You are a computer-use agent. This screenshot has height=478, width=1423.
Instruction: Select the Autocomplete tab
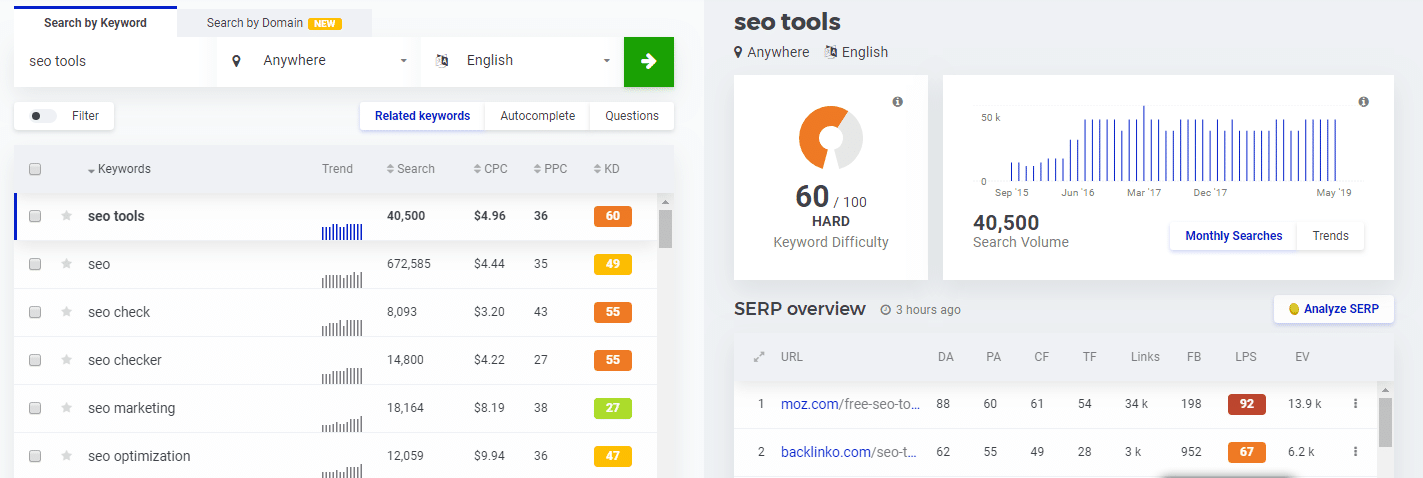point(538,116)
